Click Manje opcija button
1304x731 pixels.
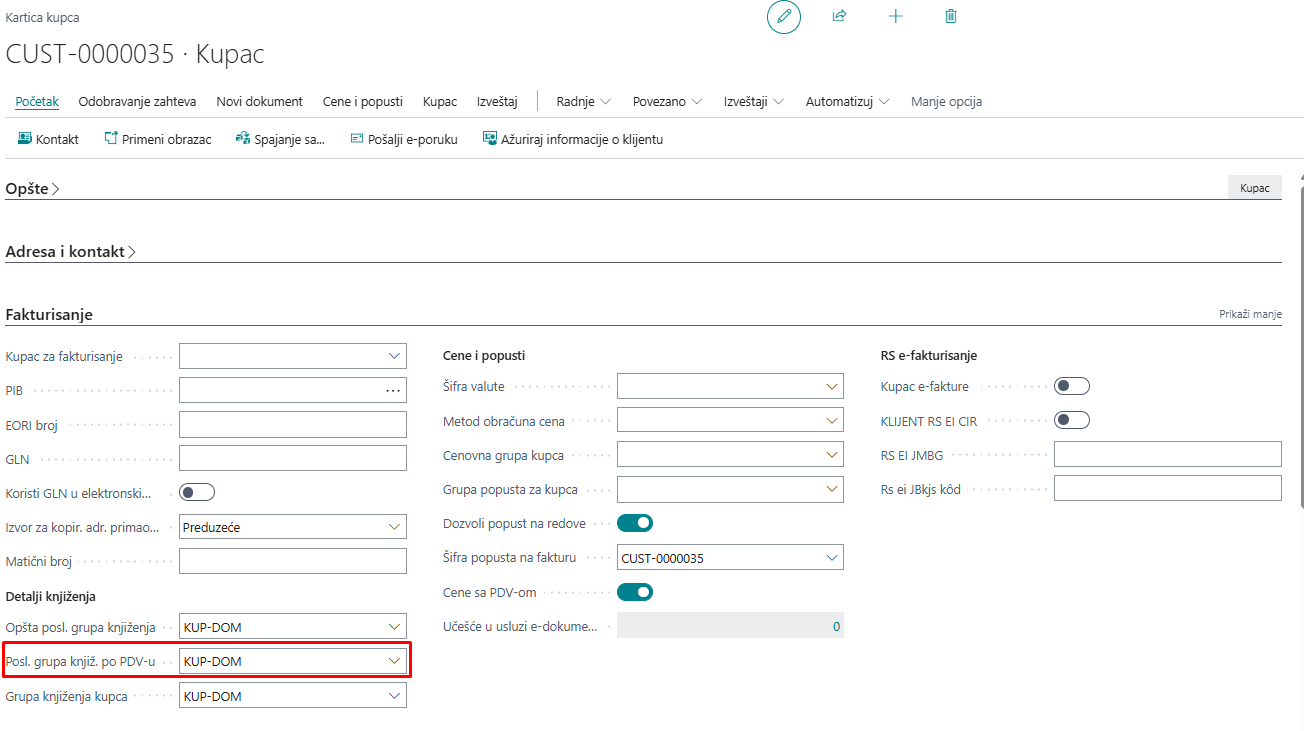point(946,101)
